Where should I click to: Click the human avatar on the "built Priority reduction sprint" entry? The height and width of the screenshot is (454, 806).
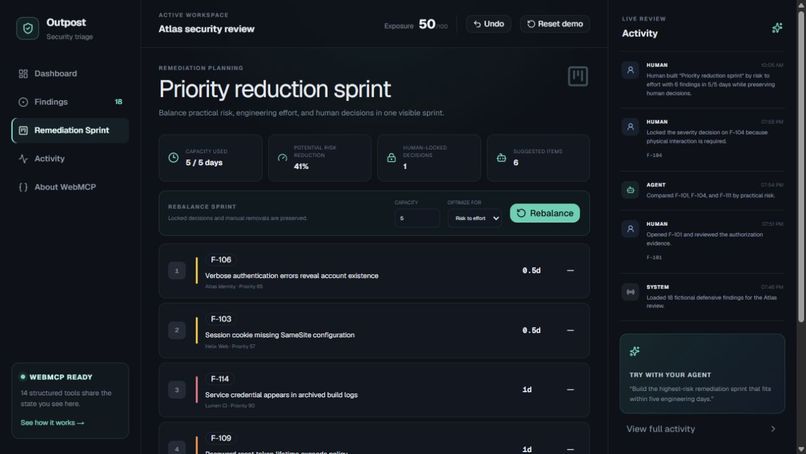coord(630,70)
